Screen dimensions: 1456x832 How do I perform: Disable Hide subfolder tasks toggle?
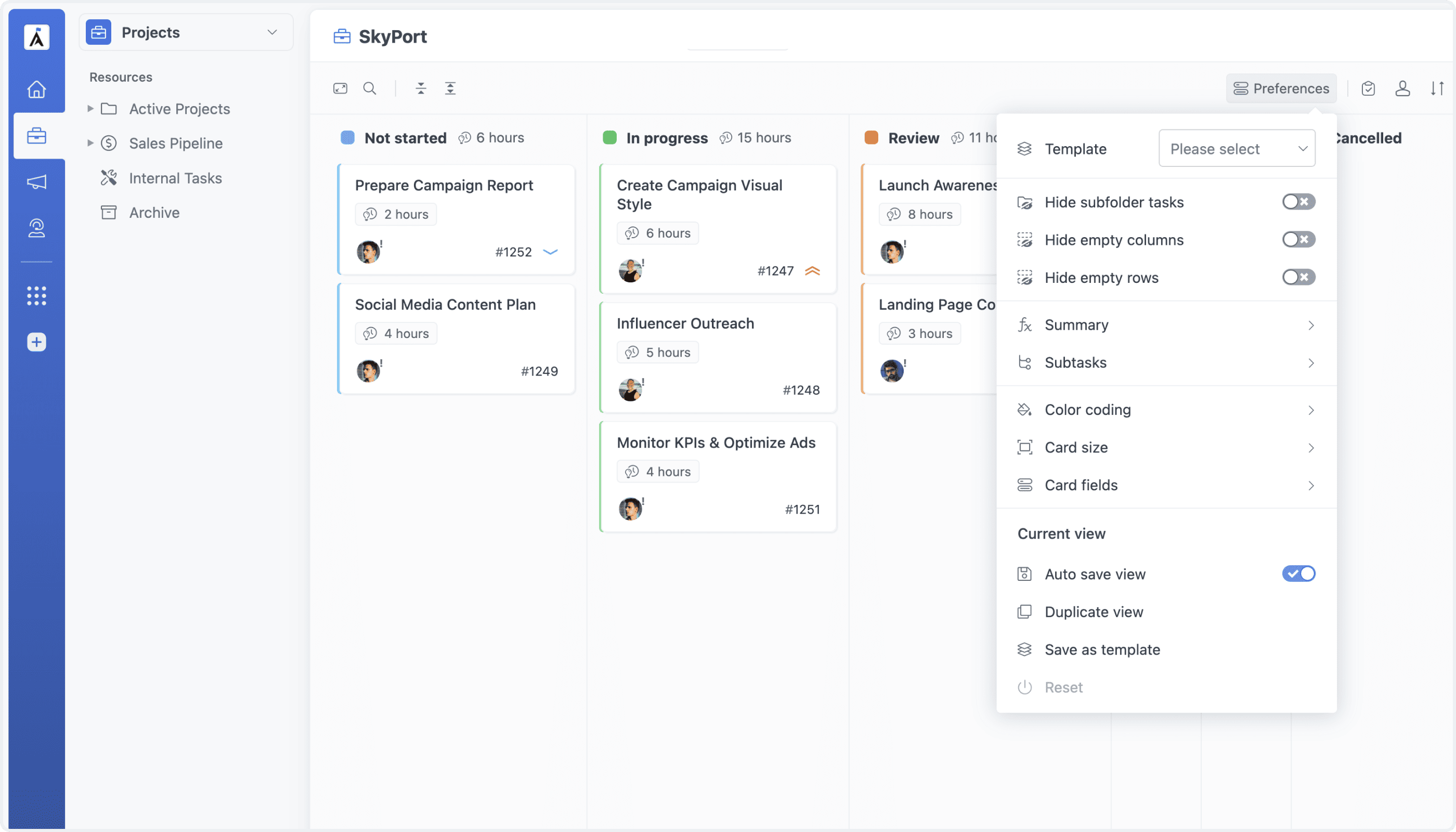[1298, 202]
